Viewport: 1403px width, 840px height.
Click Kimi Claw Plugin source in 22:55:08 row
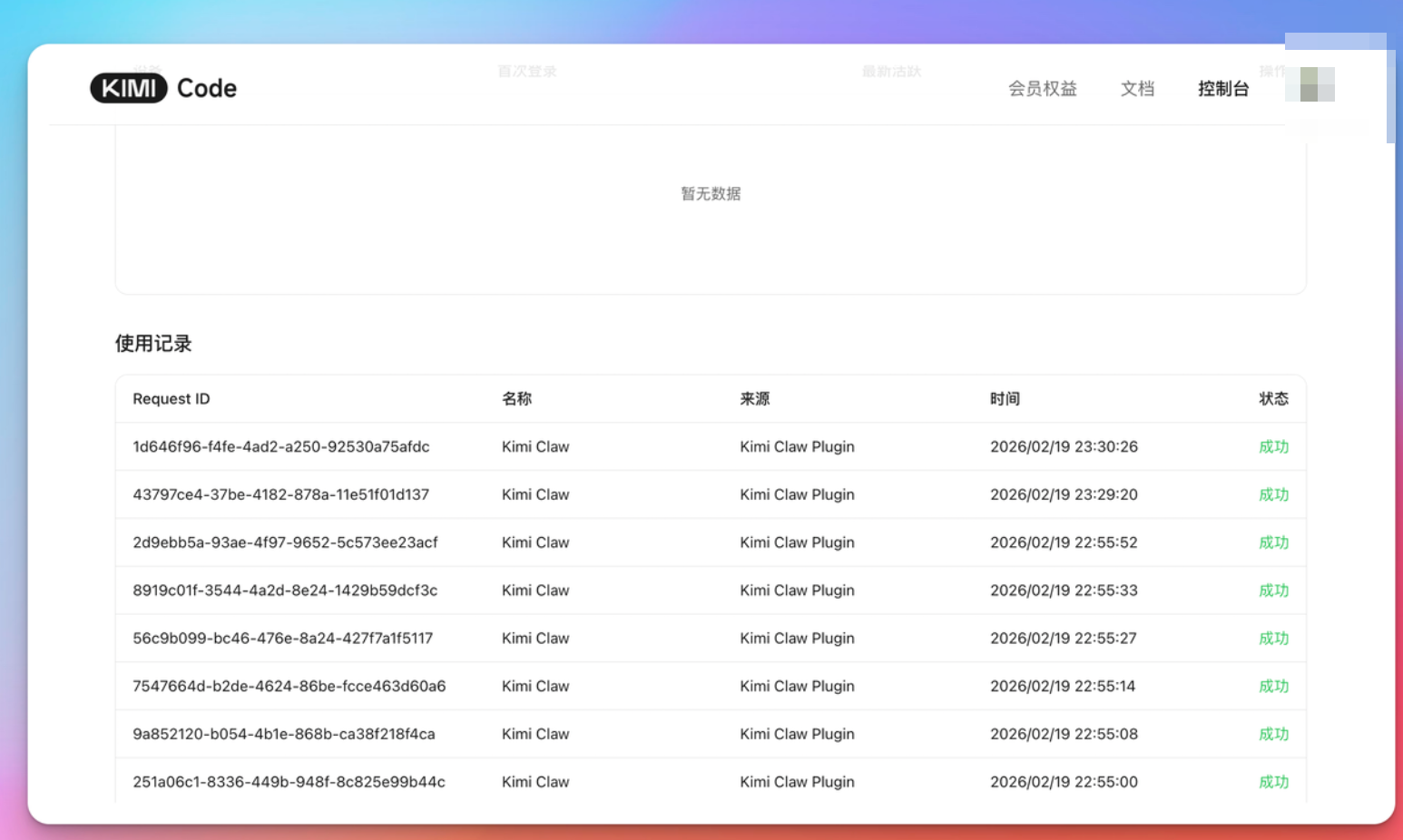point(797,734)
